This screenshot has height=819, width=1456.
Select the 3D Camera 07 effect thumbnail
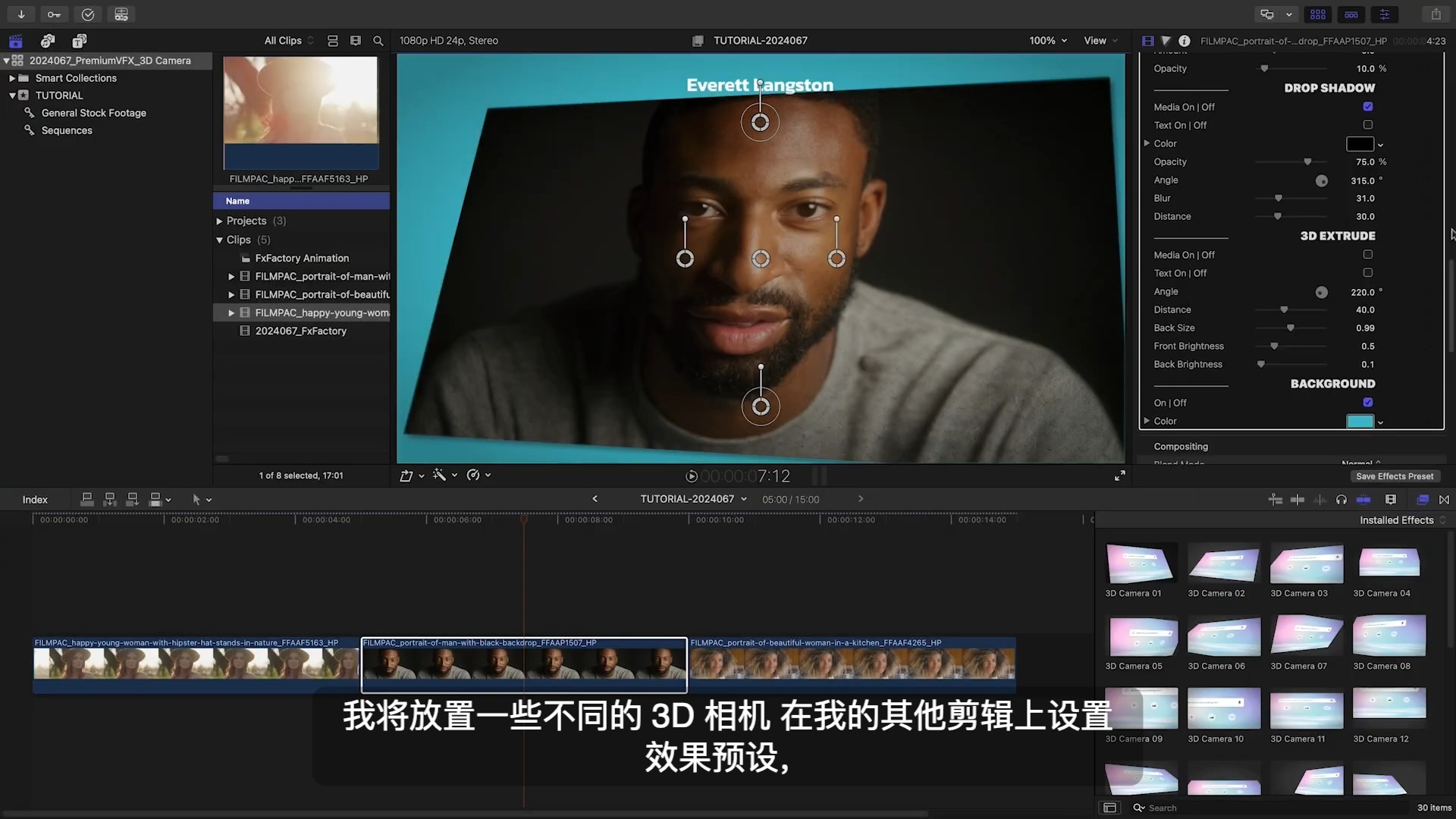pos(1306,635)
